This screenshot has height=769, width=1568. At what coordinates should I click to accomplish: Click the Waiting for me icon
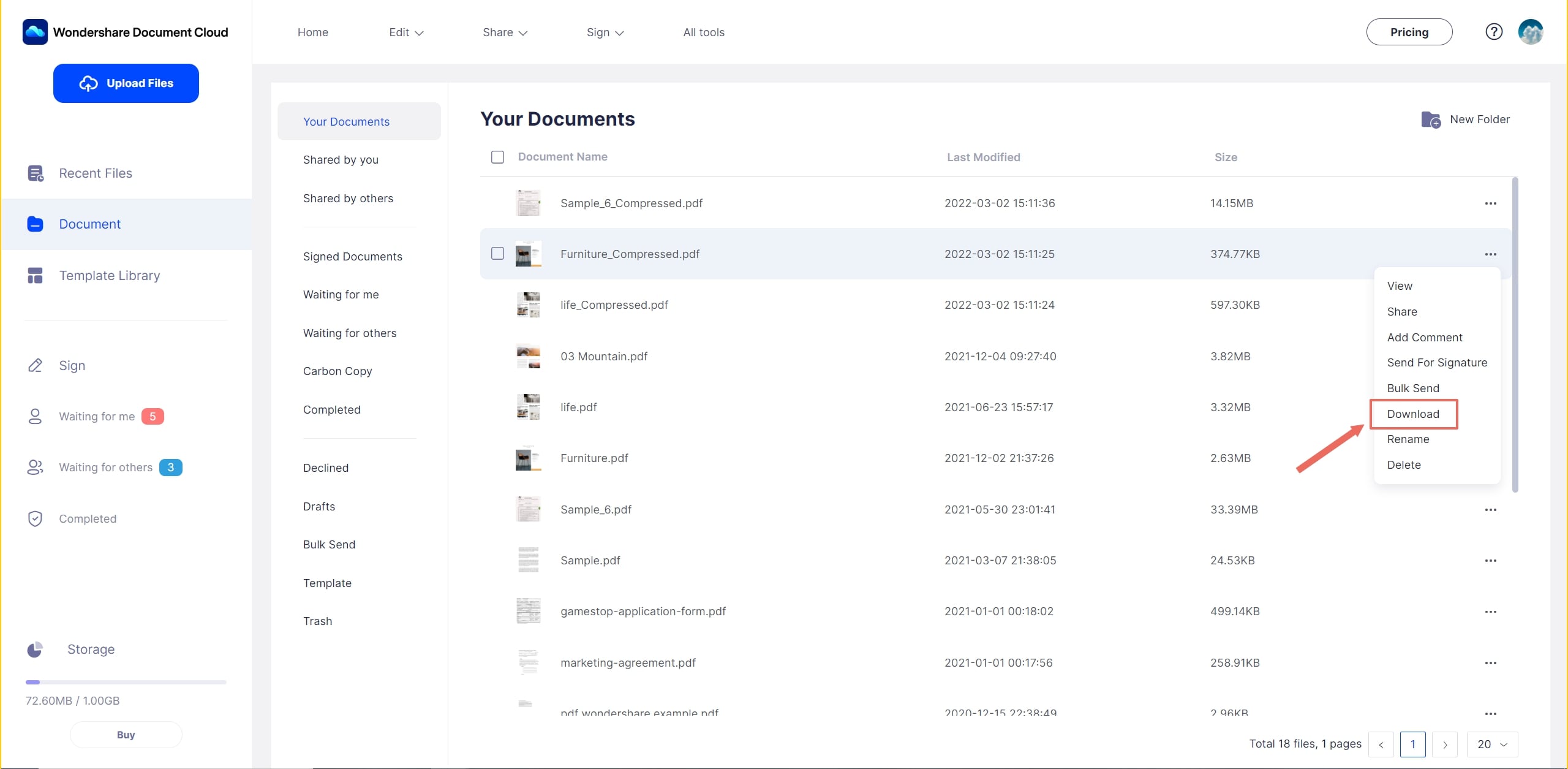[x=35, y=416]
